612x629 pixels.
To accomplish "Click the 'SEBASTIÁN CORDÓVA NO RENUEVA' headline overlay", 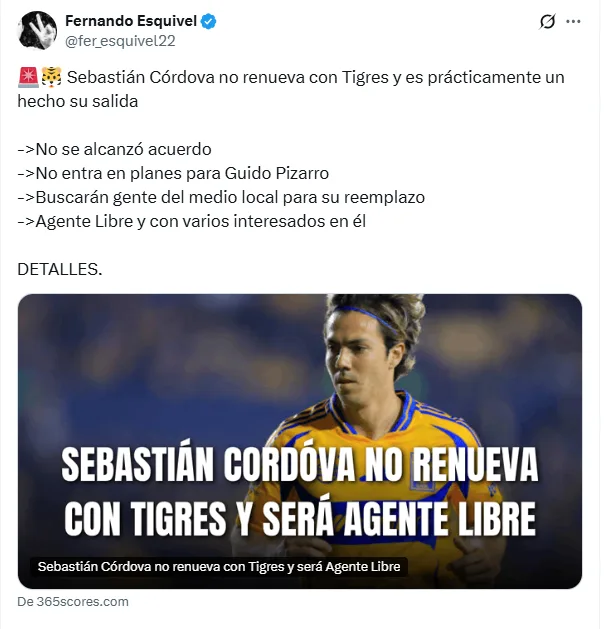I will tap(300, 465).
